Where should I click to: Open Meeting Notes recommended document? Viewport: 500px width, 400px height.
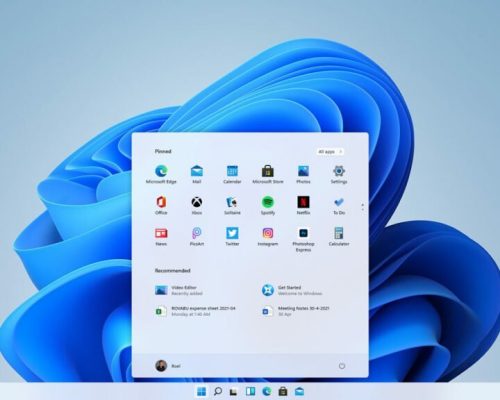(x=296, y=311)
